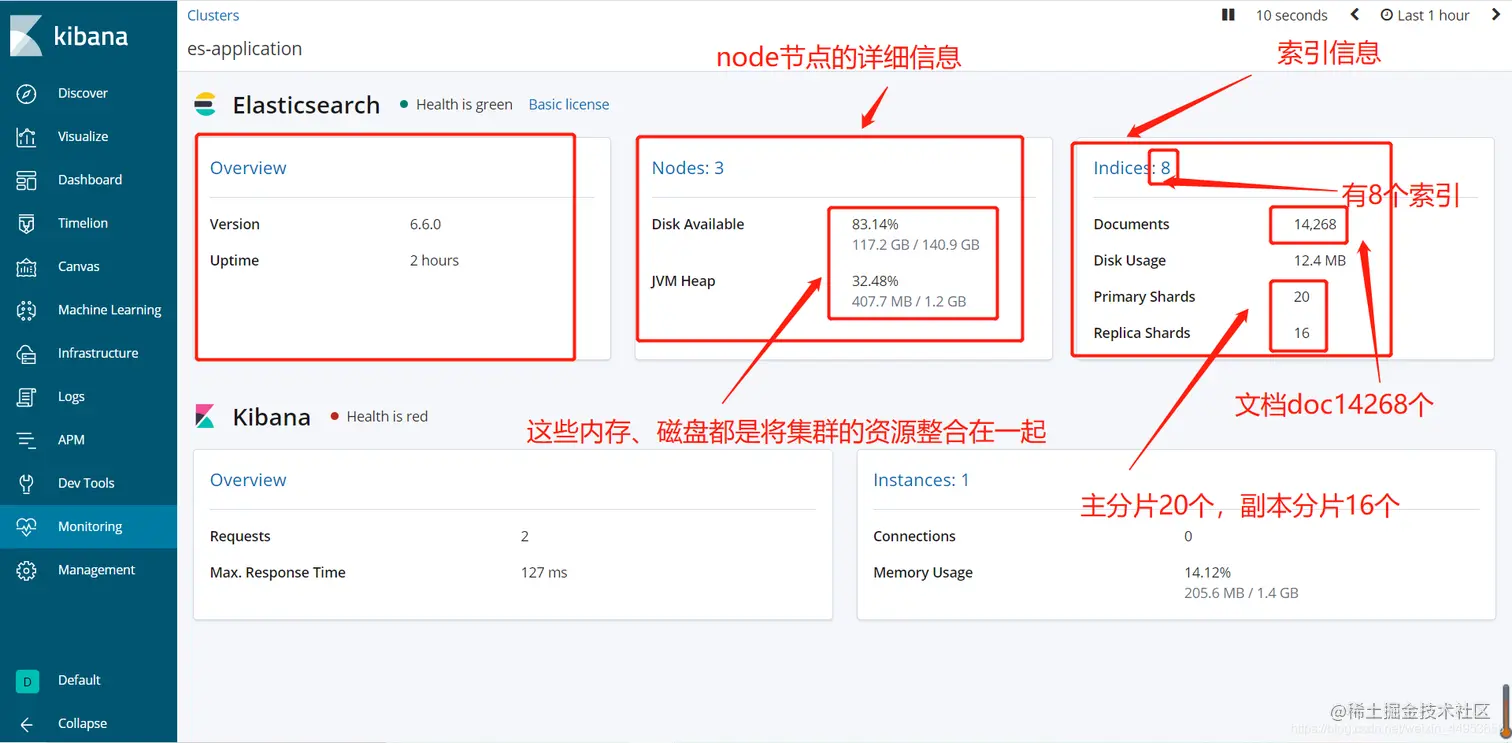The height and width of the screenshot is (743, 1512).
Task: Click the Requests value 2
Action: click(525, 536)
